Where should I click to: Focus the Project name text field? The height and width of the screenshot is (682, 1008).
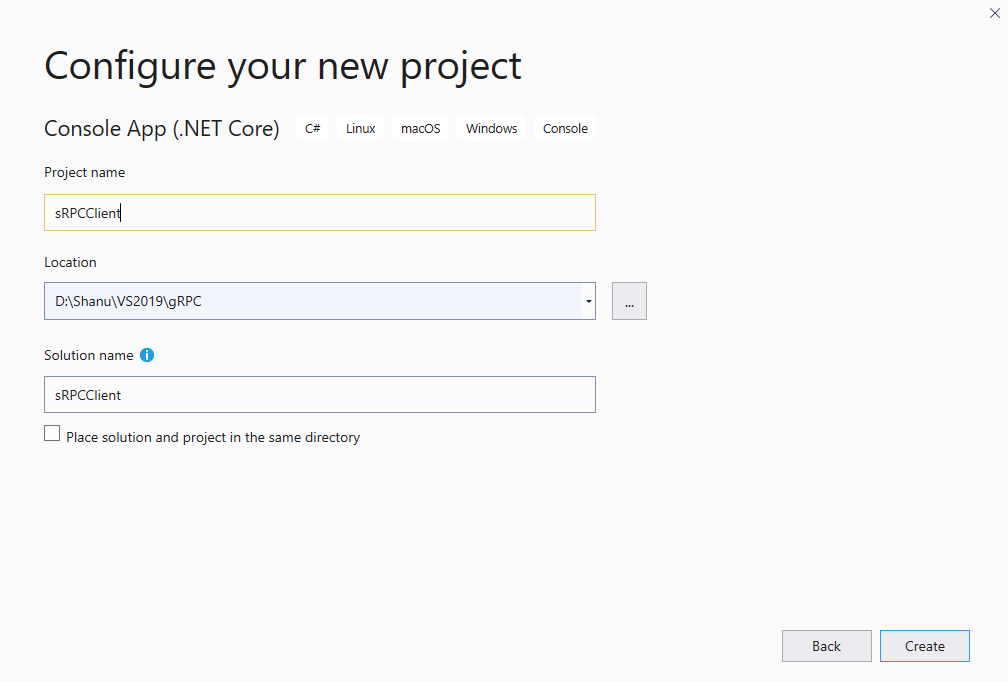[320, 213]
